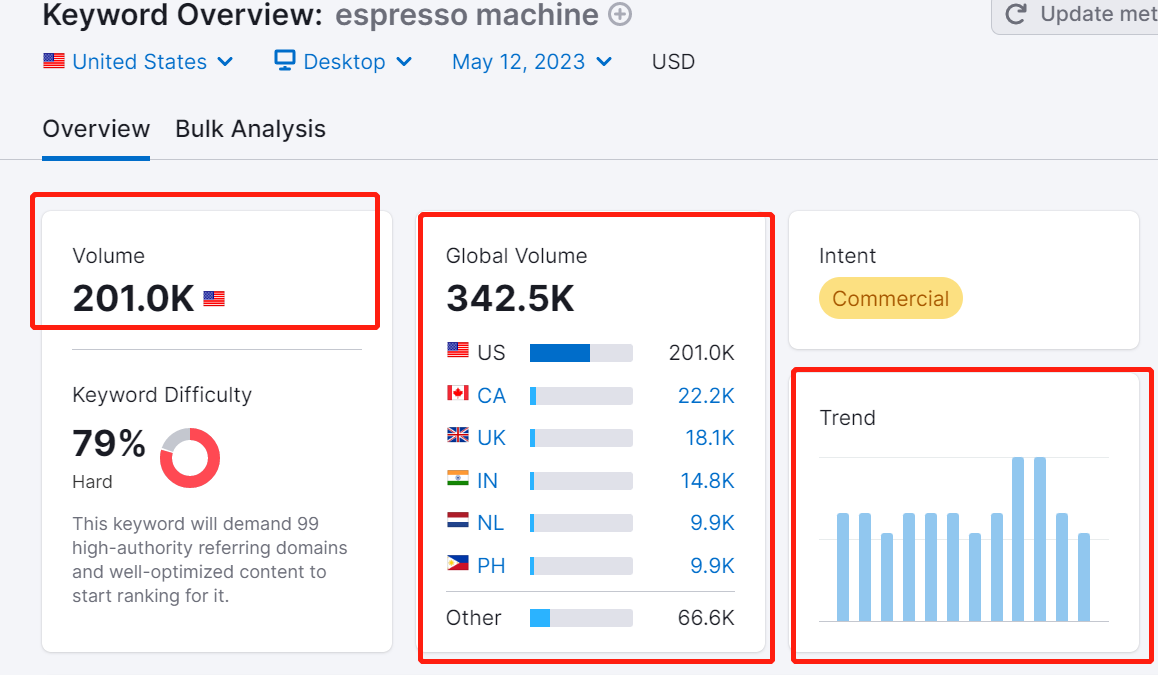Expand the Desktop device dropdown
1158x675 pixels.
coord(343,62)
